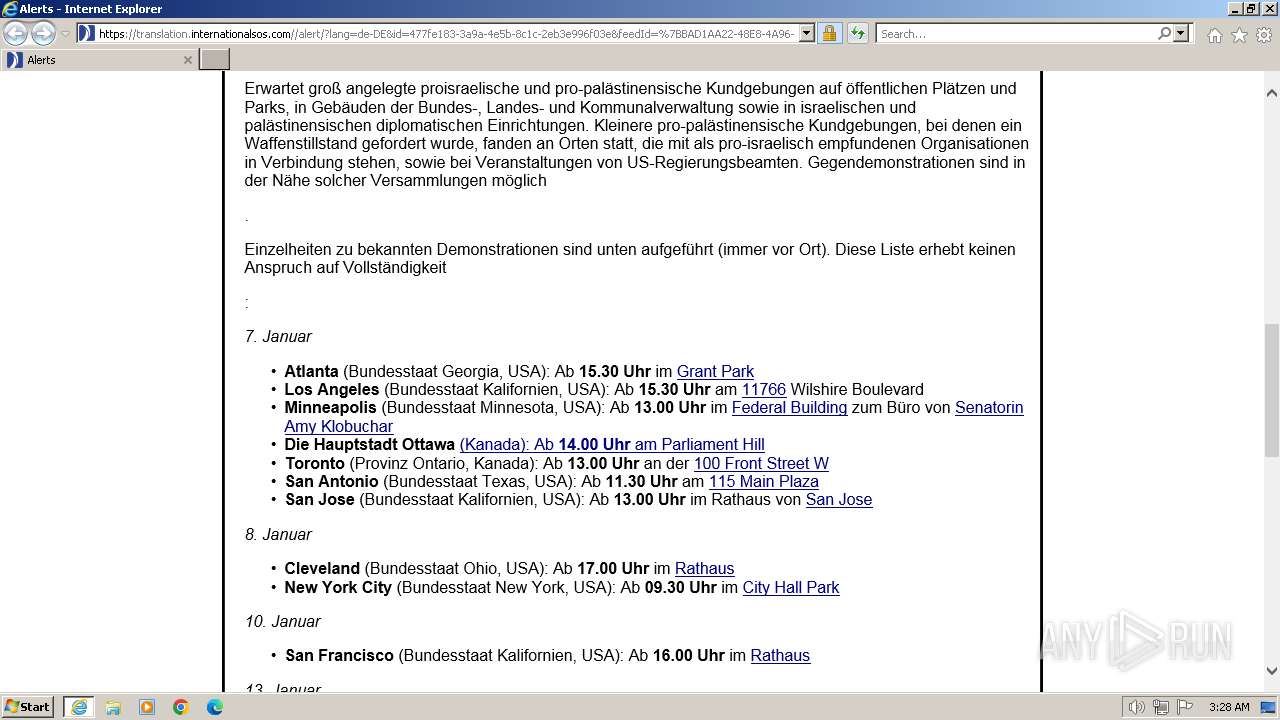The height and width of the screenshot is (720, 1280).
Task: Open the volume speaker tray icon
Action: pos(1137,707)
